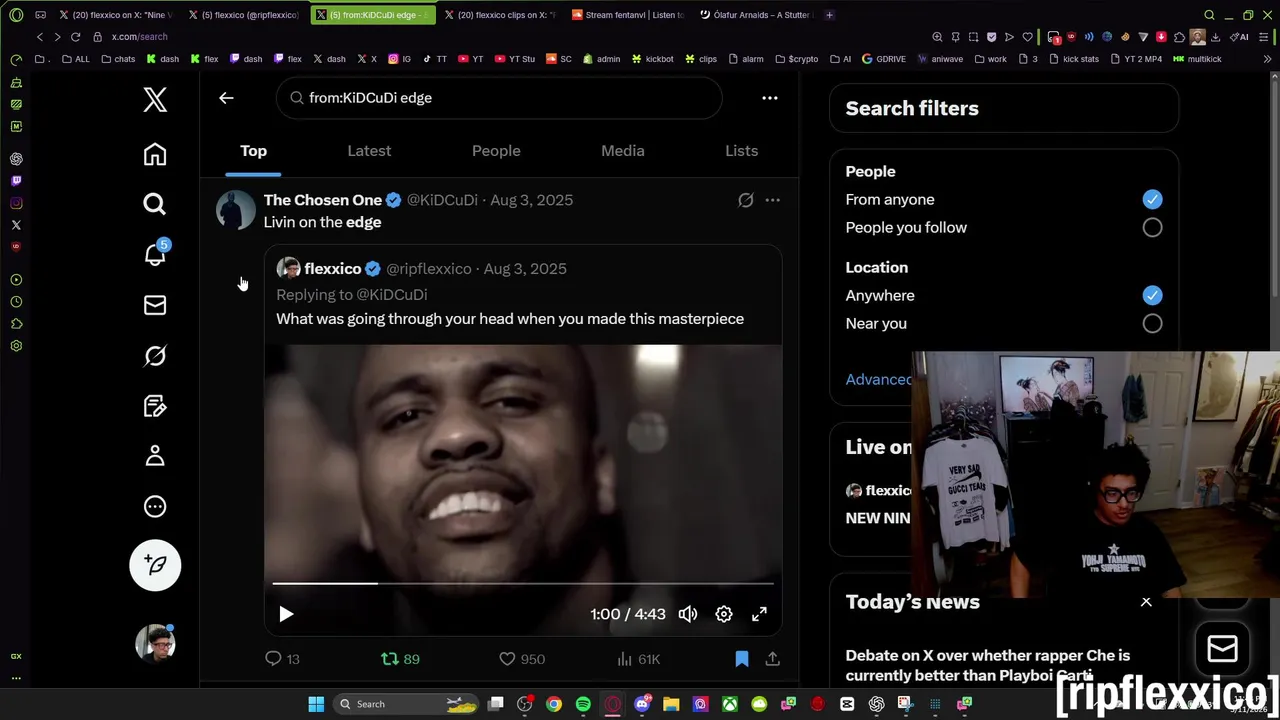Switch to the Media tab
1280x720 pixels.
[622, 151]
